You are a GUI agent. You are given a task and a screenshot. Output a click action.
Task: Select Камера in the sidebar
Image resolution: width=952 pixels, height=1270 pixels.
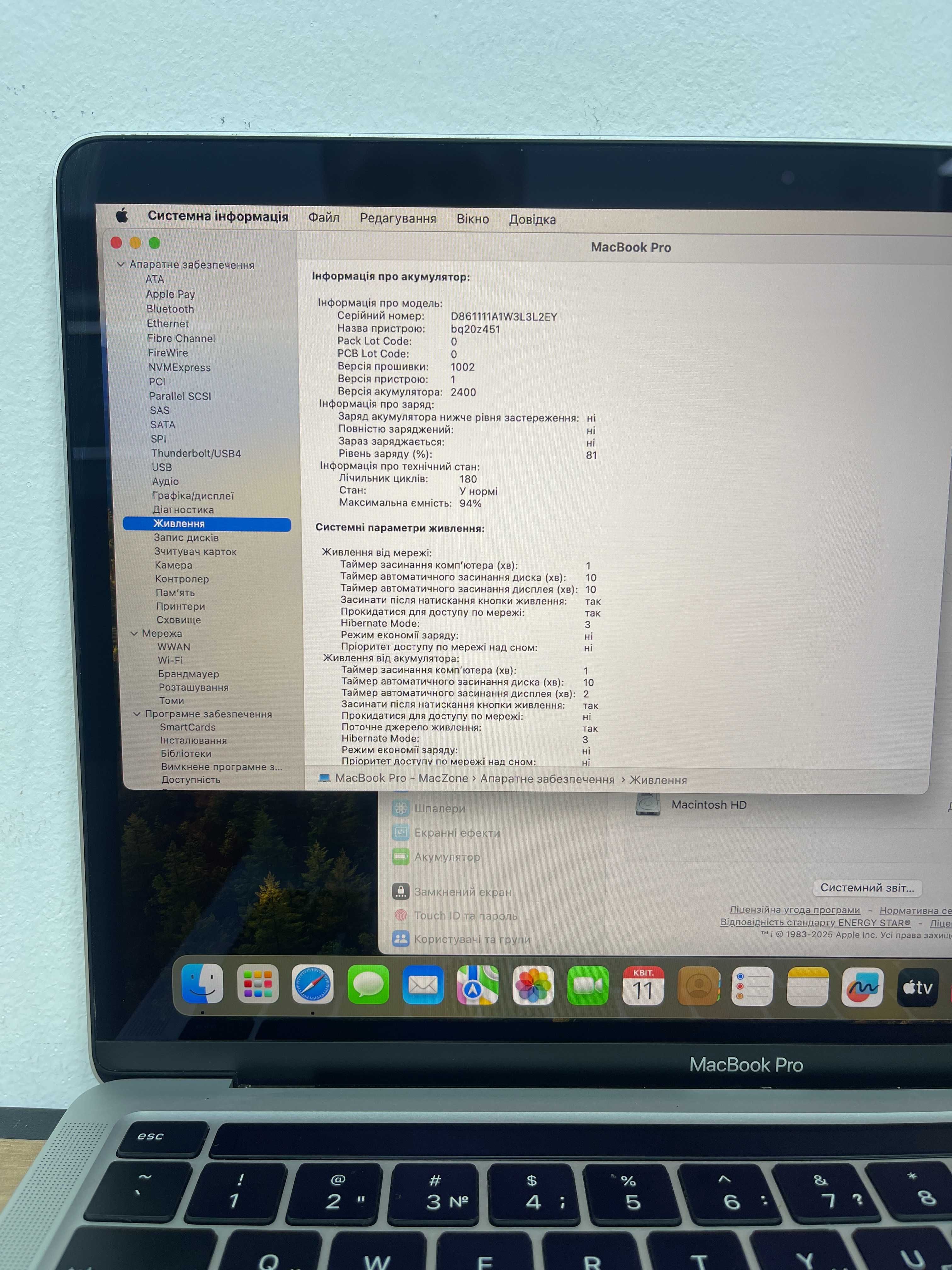tap(173, 565)
